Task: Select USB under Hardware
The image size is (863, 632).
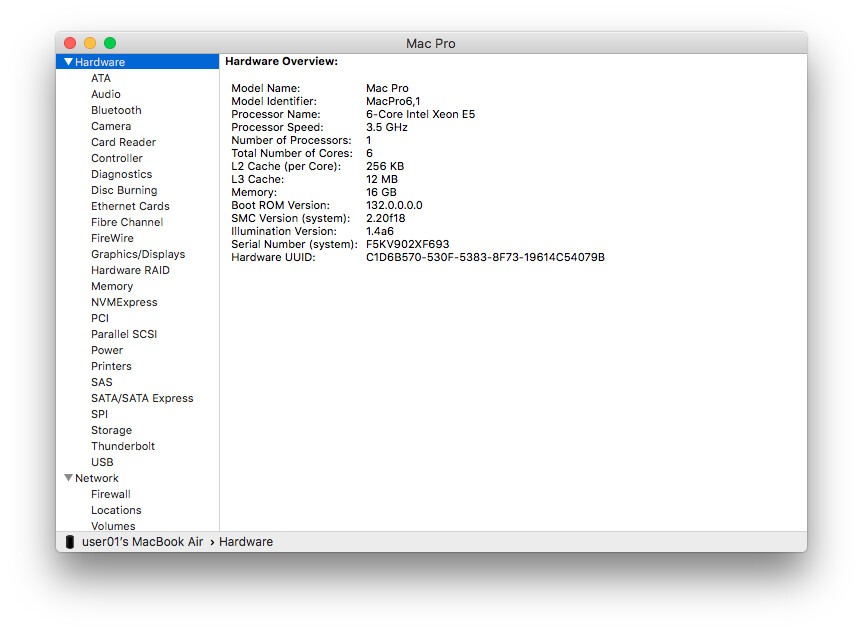Action: (102, 462)
